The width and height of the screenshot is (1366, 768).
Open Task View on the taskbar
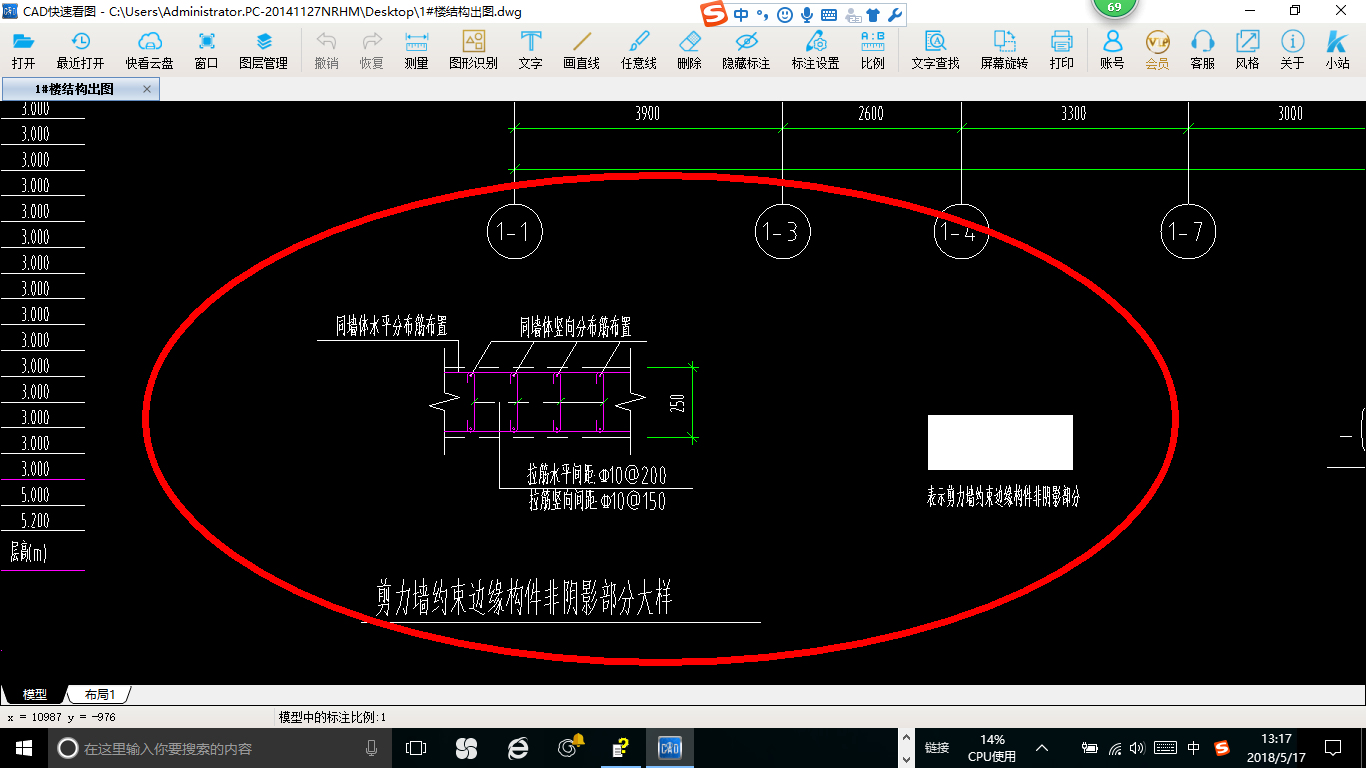point(416,748)
